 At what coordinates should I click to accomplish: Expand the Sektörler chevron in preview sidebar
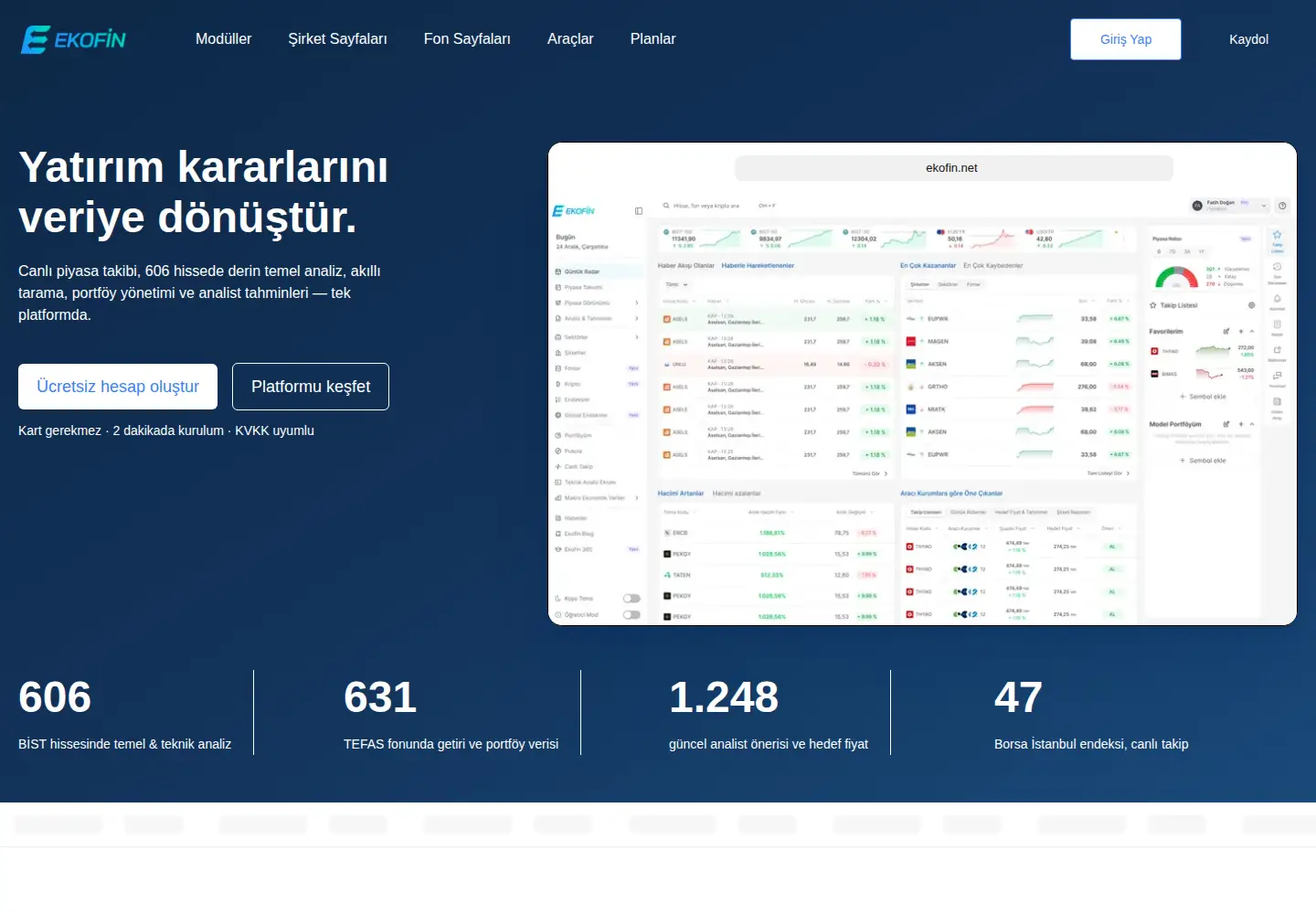point(637,337)
